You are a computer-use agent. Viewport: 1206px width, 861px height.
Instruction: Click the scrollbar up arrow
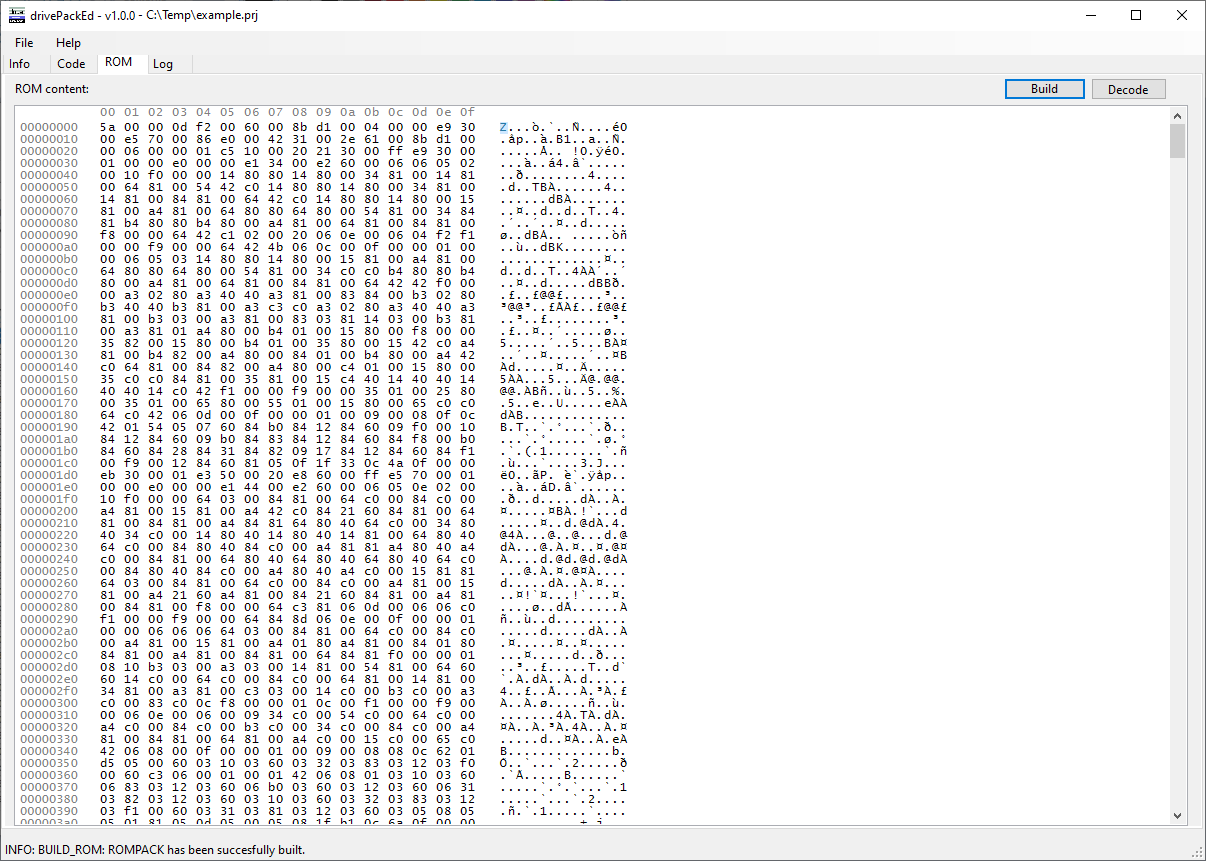coord(1177,116)
